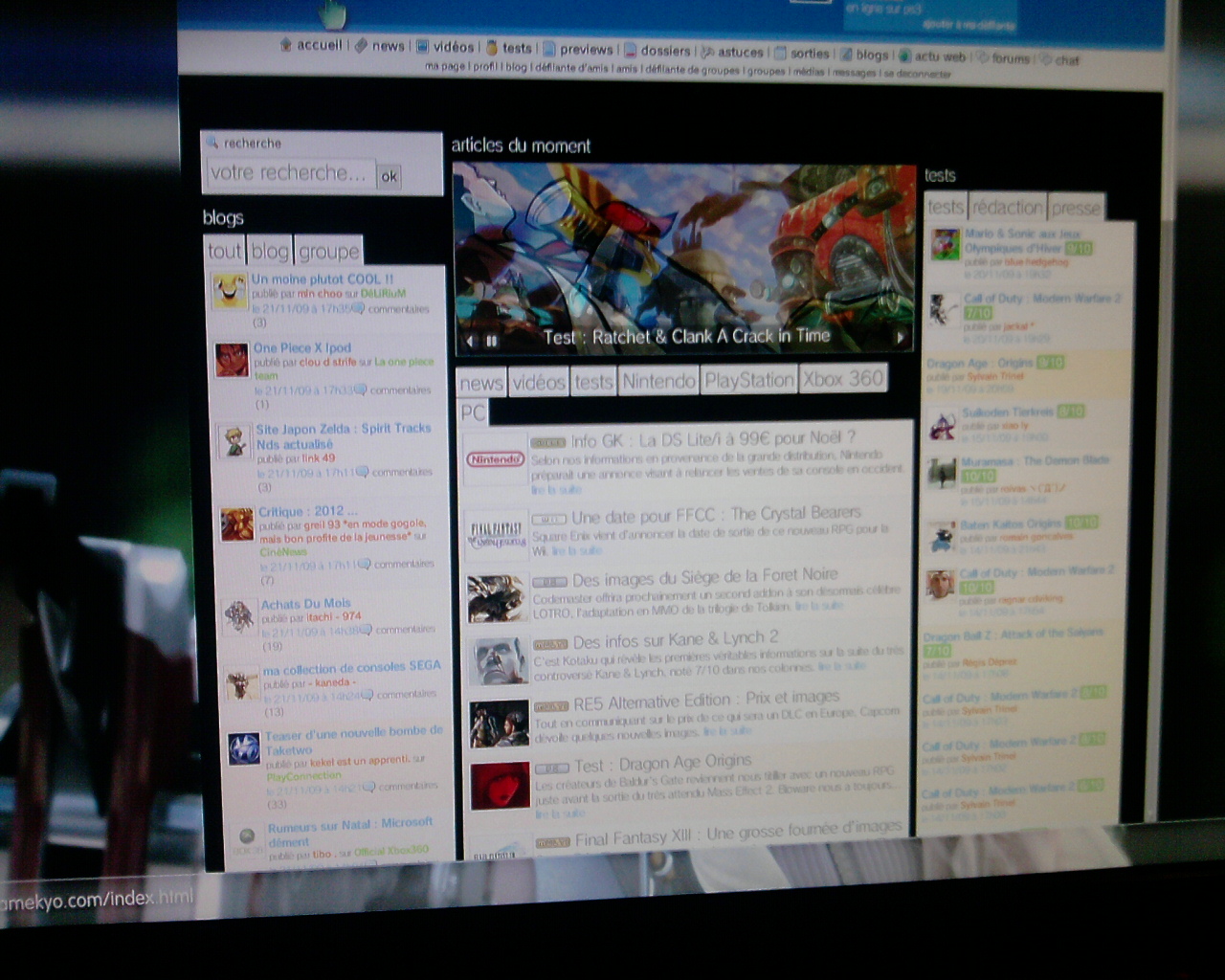Click comment bubble on 'Critique : 2012' post
The image size is (1225, 980).
click(x=365, y=565)
